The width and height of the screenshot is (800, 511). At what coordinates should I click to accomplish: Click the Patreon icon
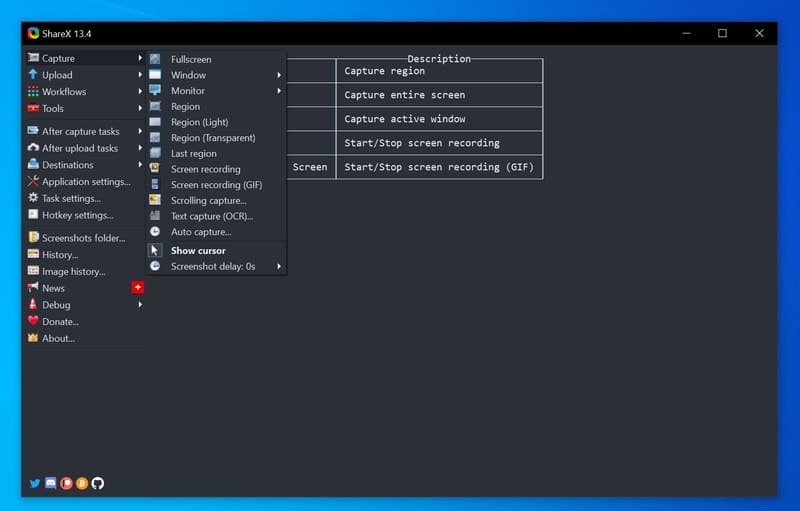66,483
